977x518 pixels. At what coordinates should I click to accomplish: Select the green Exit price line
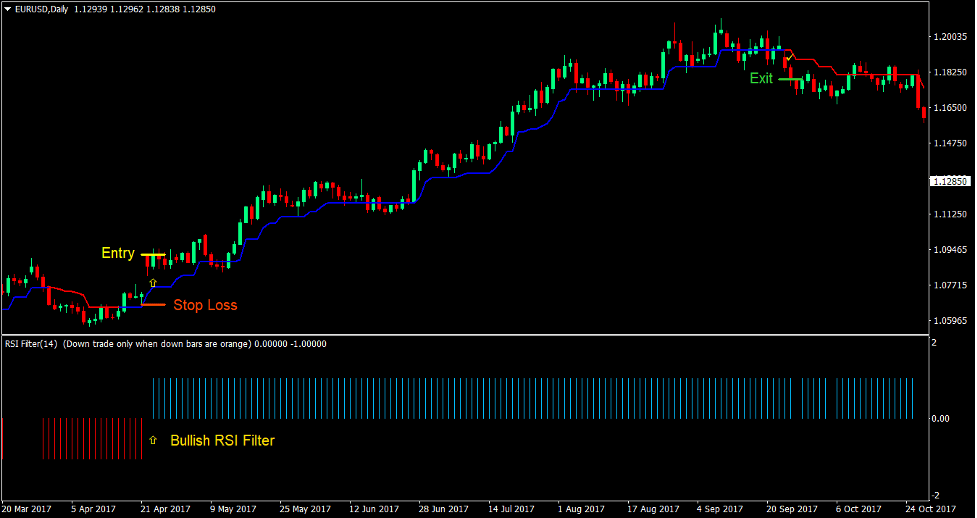[x=791, y=79]
